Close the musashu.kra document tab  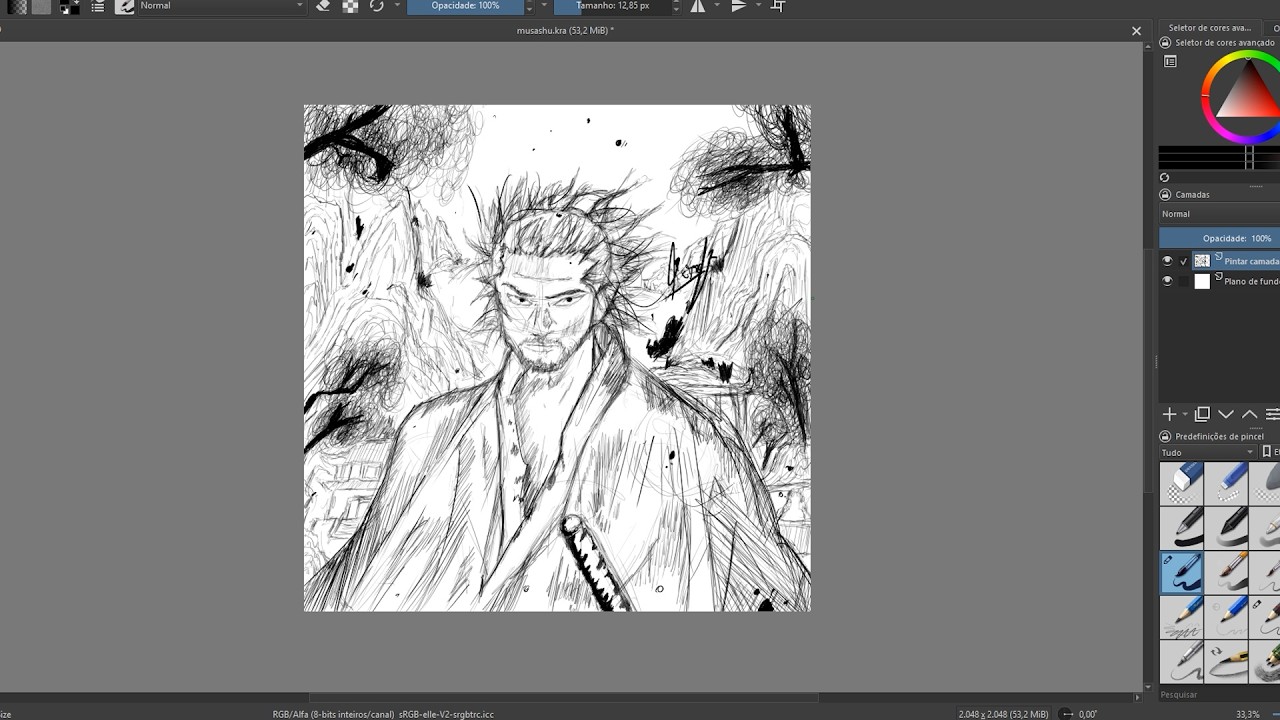click(1136, 31)
